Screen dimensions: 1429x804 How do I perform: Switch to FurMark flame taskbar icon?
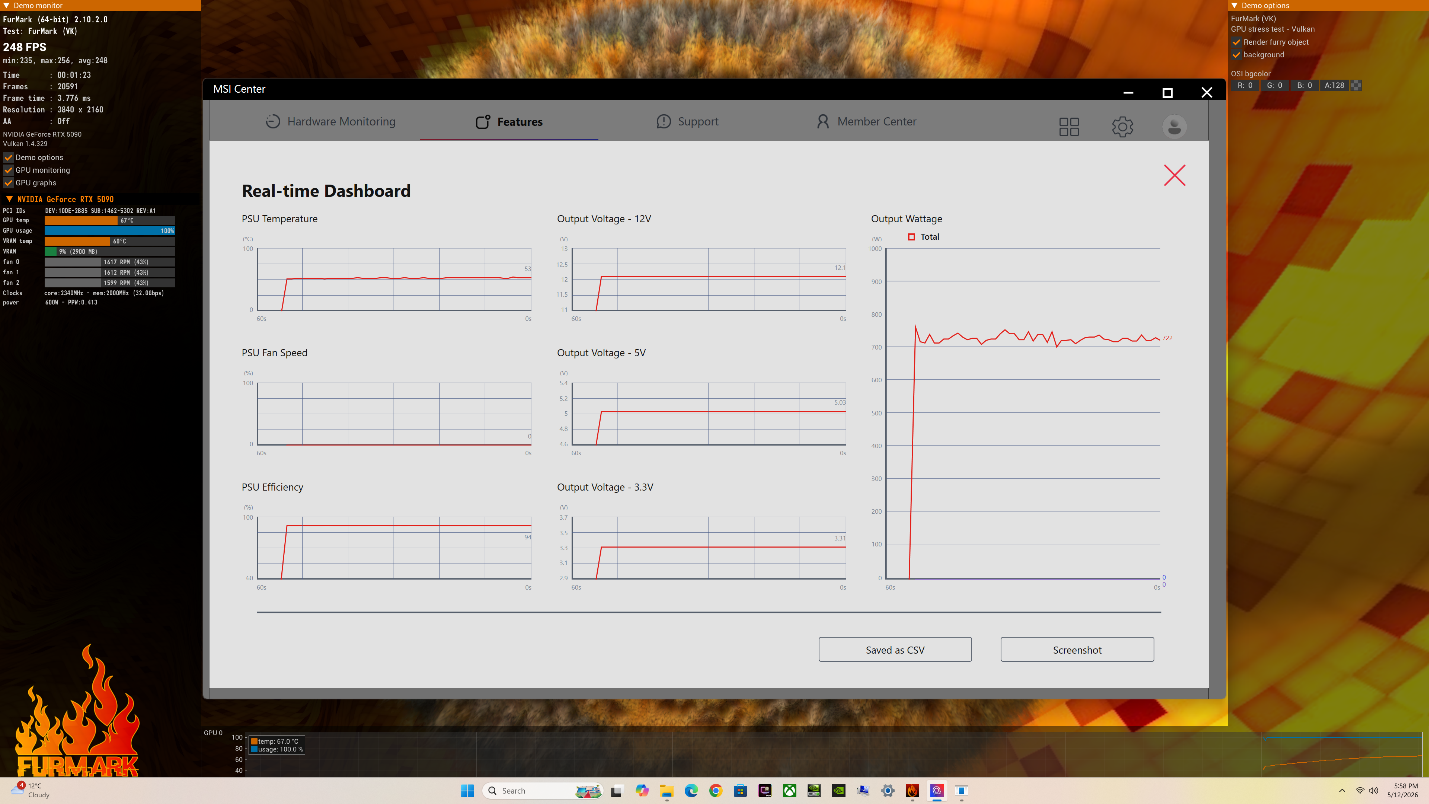tap(912, 791)
